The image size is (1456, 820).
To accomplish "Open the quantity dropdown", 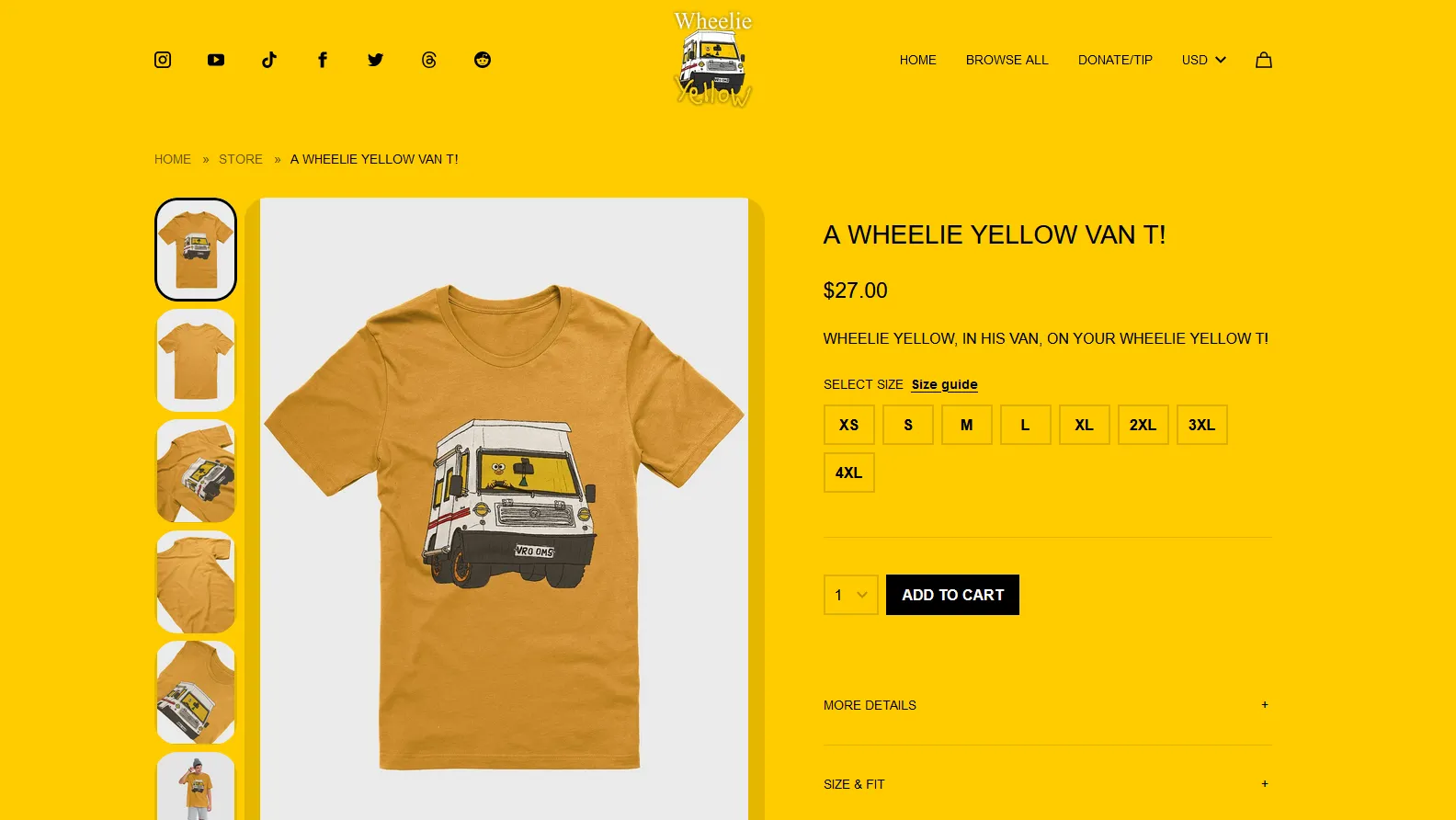I will pyautogui.click(x=851, y=595).
